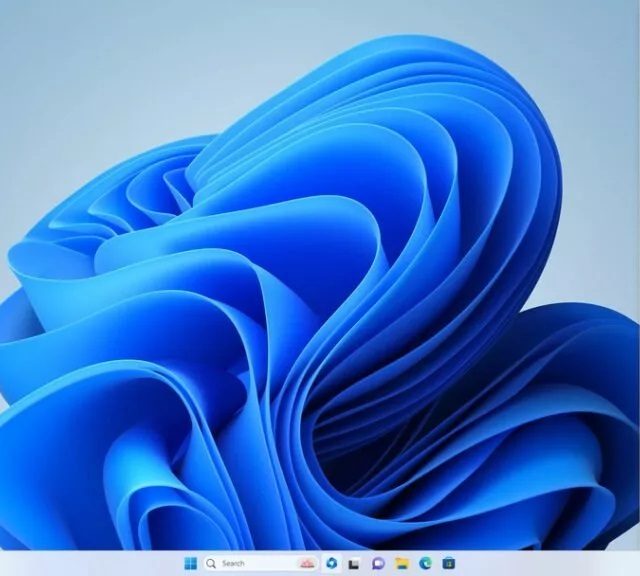The image size is (640, 576).
Task: Open the Windows Start menu
Action: coord(191,563)
